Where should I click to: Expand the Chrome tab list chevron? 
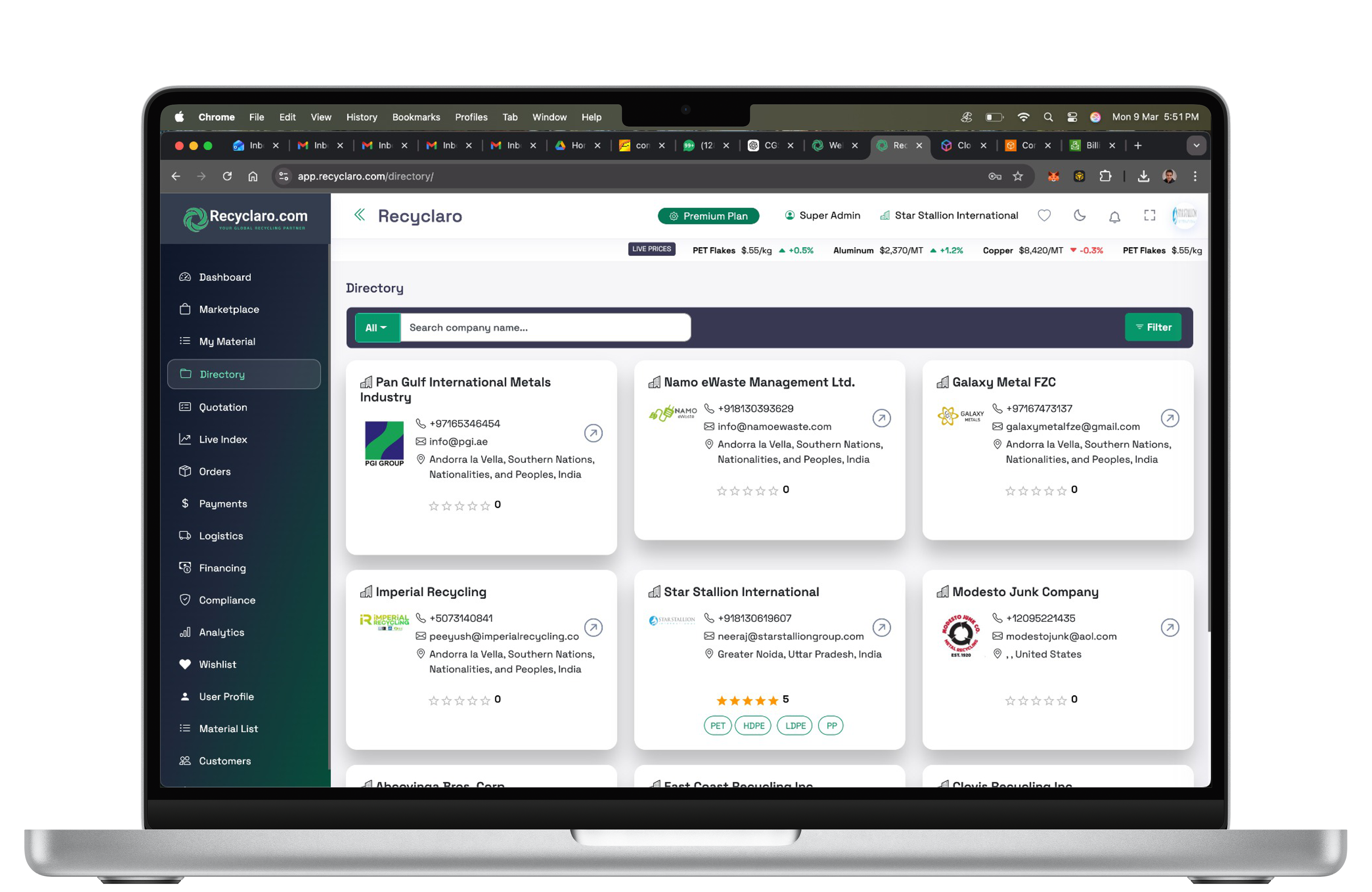click(x=1197, y=145)
